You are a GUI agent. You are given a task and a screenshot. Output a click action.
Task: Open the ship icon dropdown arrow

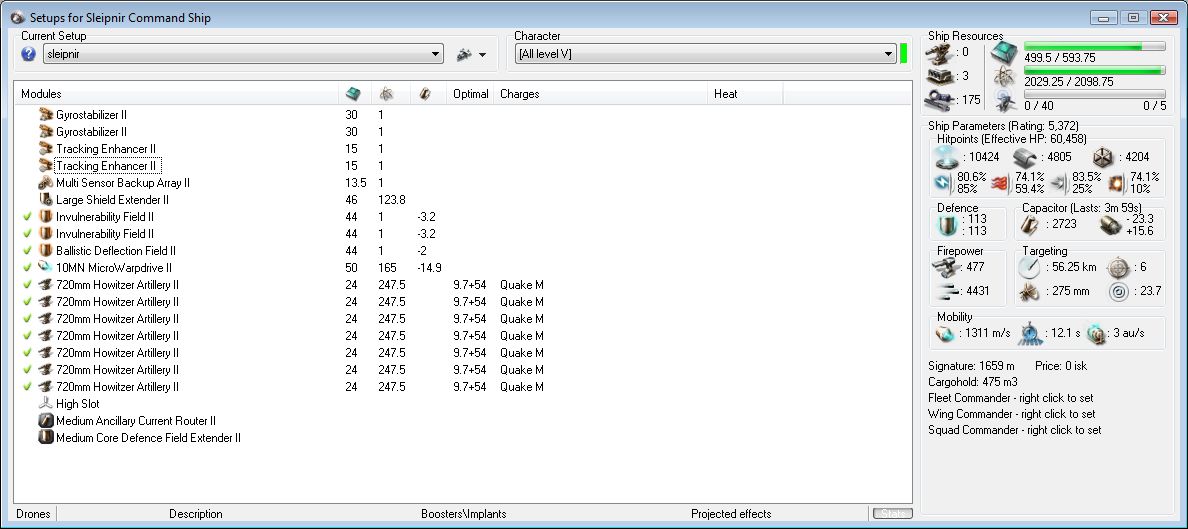[x=483, y=55]
